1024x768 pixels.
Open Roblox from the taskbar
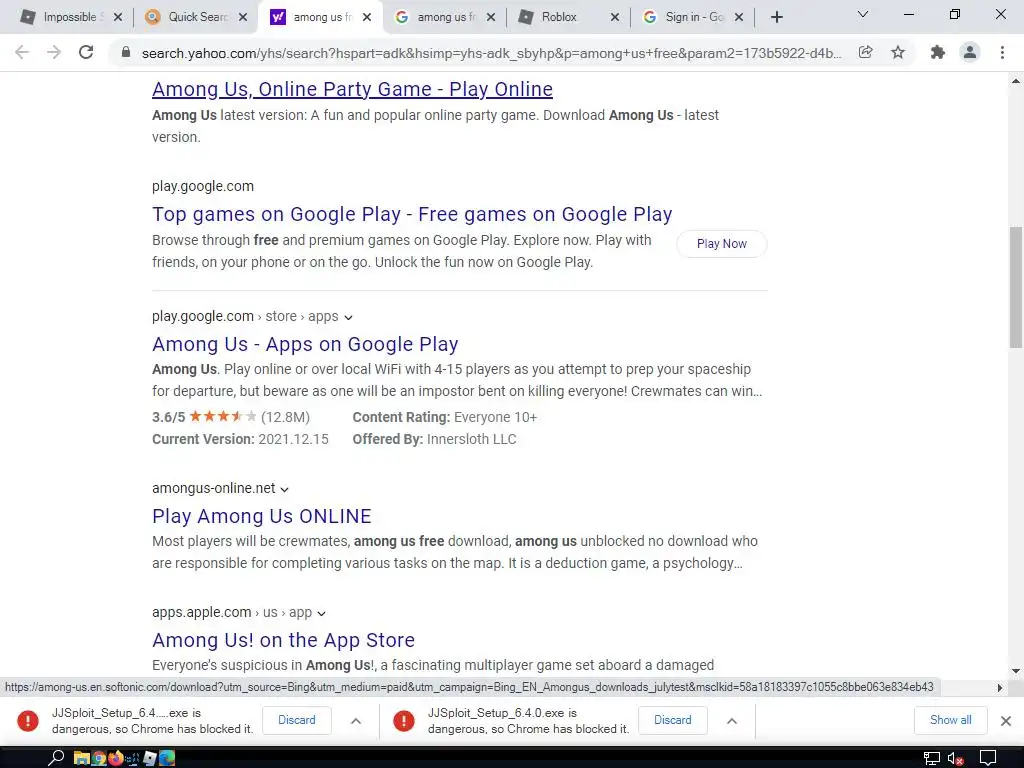pyautogui.click(x=150, y=758)
